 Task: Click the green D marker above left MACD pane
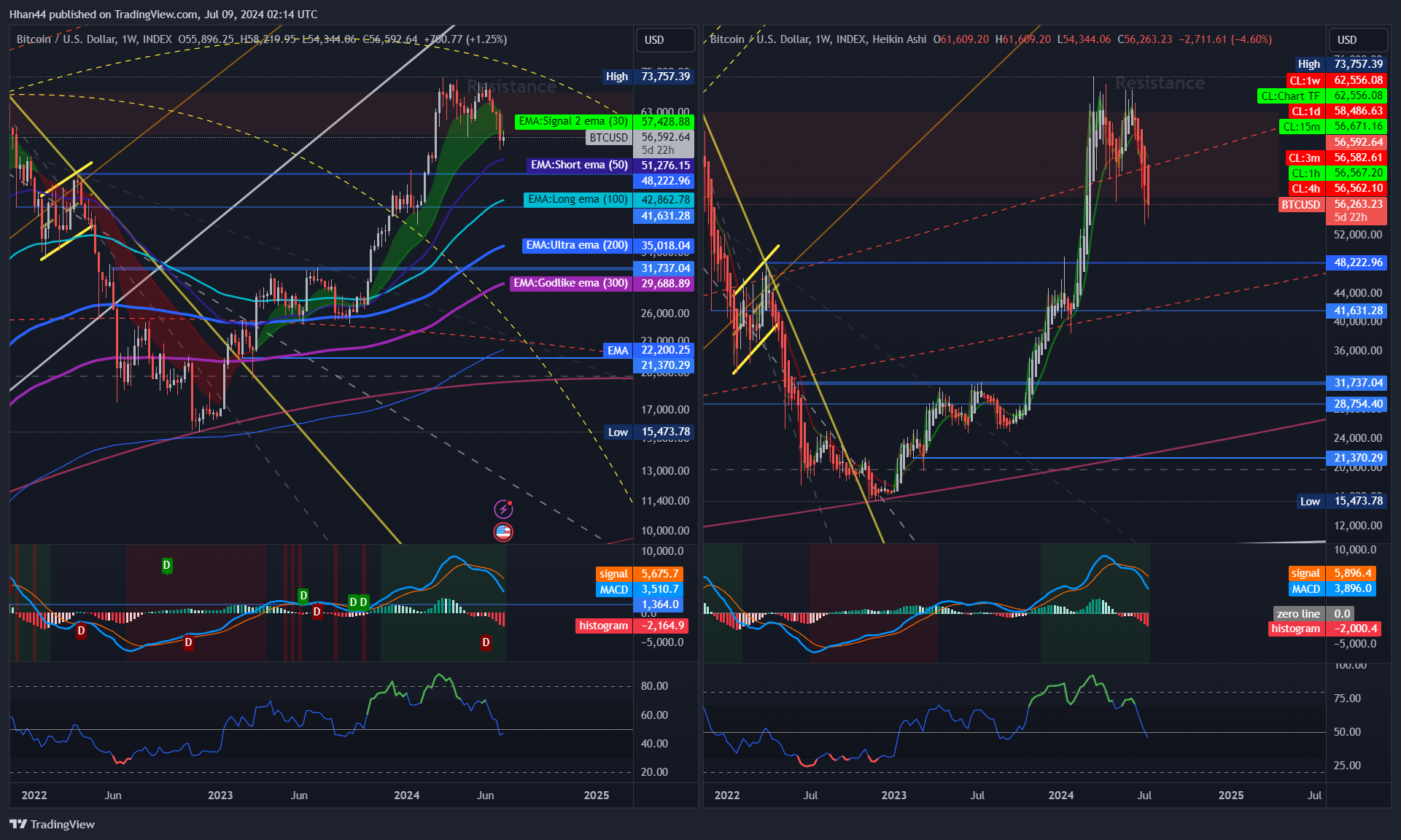coord(166,565)
